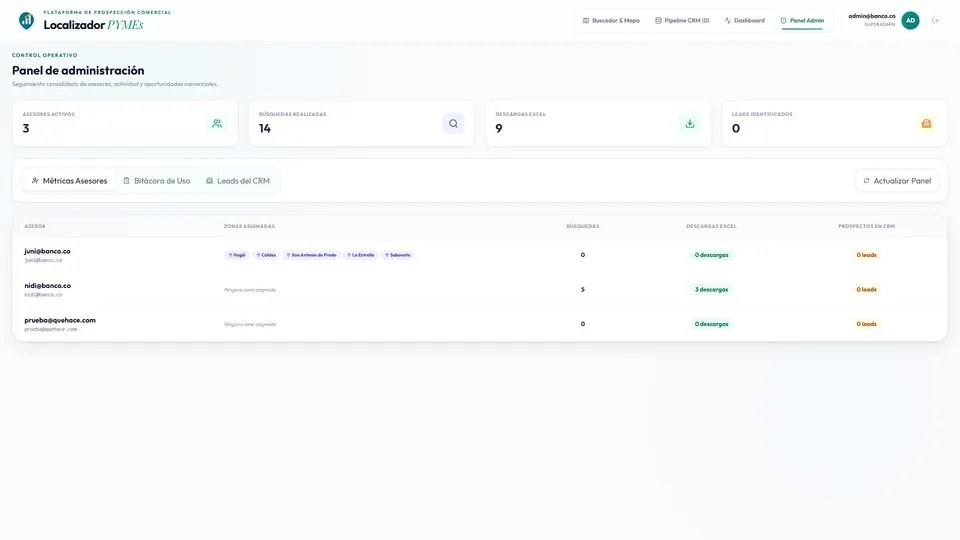
Task: Click the nidi searches count 5
Action: pyautogui.click(x=583, y=290)
